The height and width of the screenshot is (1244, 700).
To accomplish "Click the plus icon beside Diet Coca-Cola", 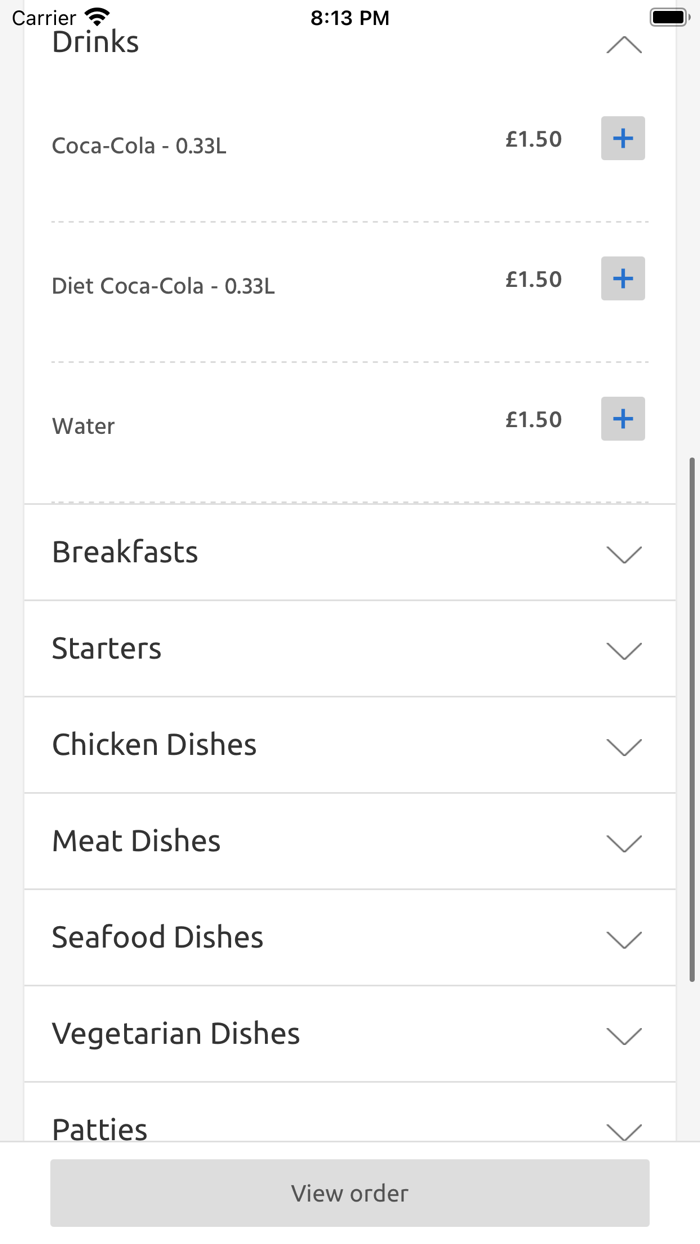I will (x=622, y=278).
